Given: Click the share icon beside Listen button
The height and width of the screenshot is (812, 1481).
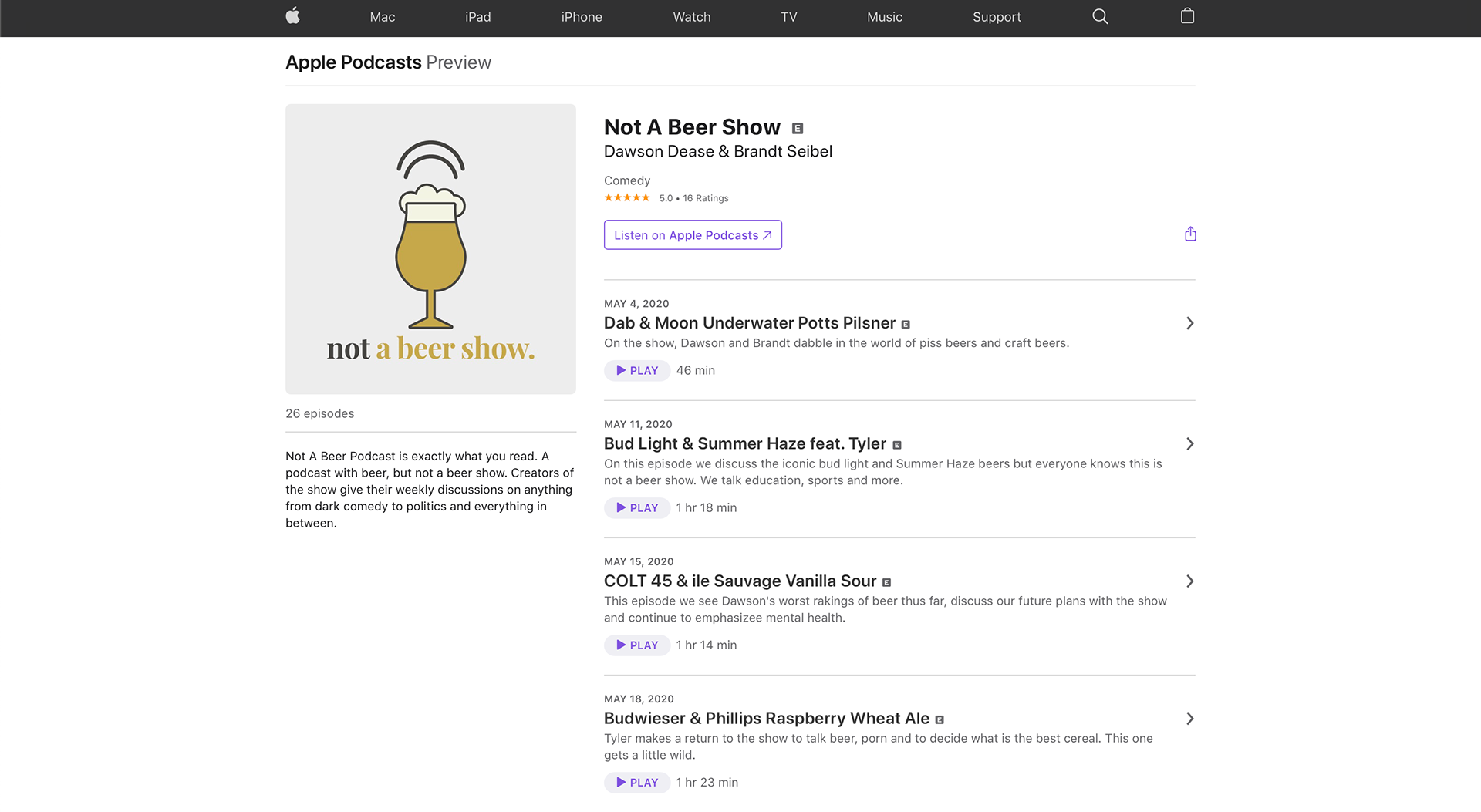Looking at the screenshot, I should click(1190, 234).
